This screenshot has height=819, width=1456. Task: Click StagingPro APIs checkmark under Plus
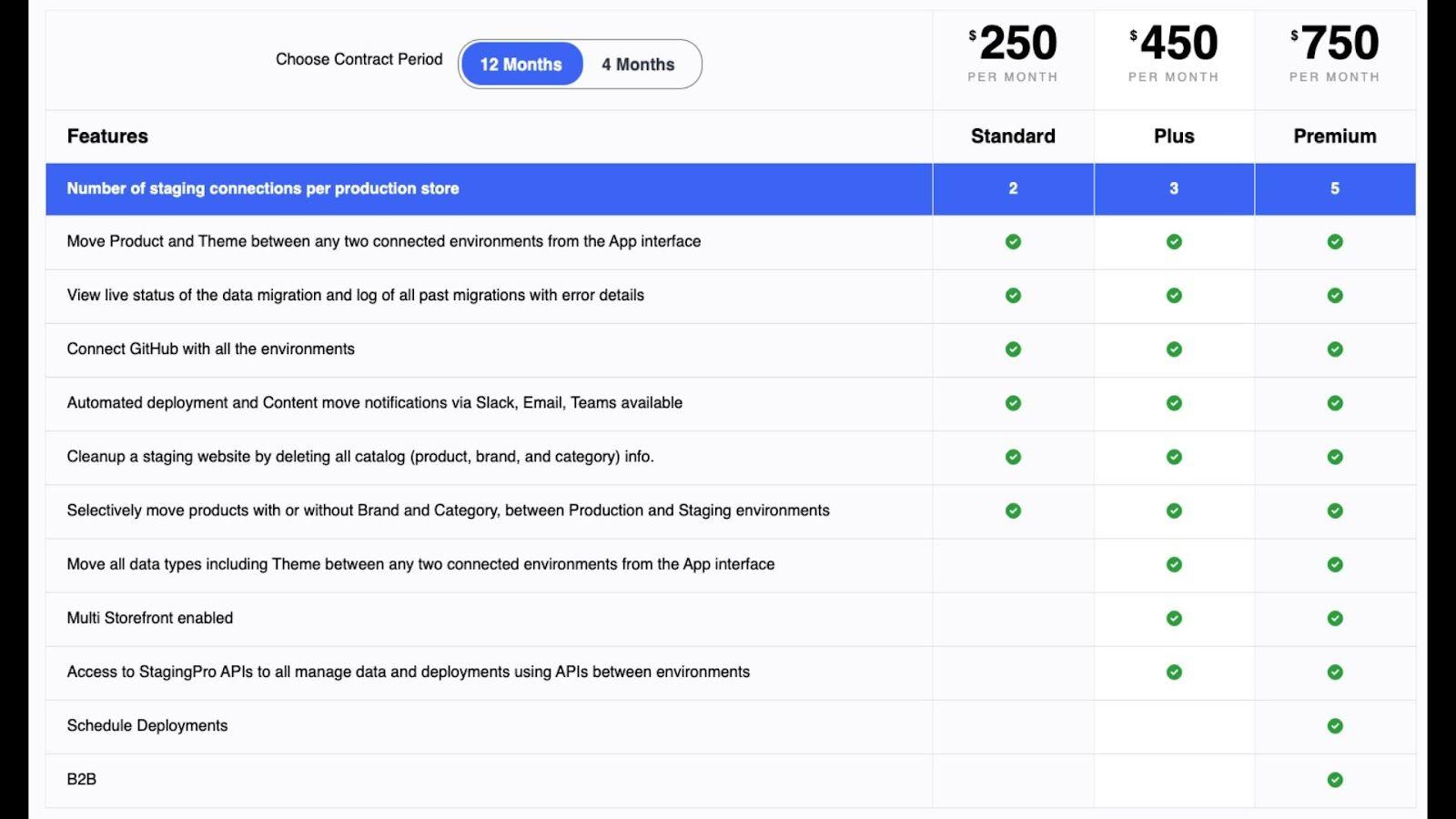pyautogui.click(x=1174, y=672)
